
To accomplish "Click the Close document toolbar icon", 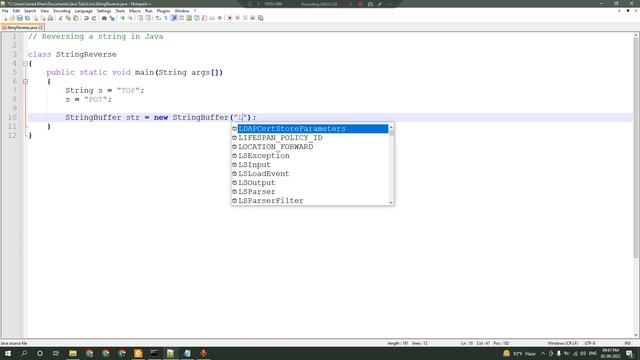I will [35, 18].
